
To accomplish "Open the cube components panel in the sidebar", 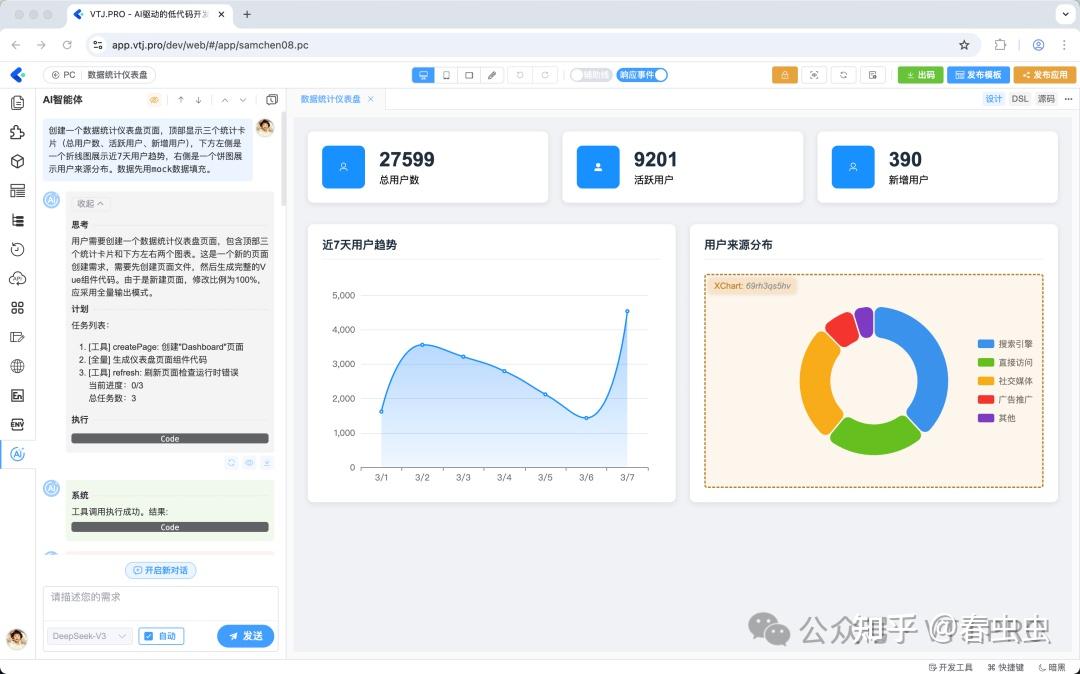I will pos(18,161).
